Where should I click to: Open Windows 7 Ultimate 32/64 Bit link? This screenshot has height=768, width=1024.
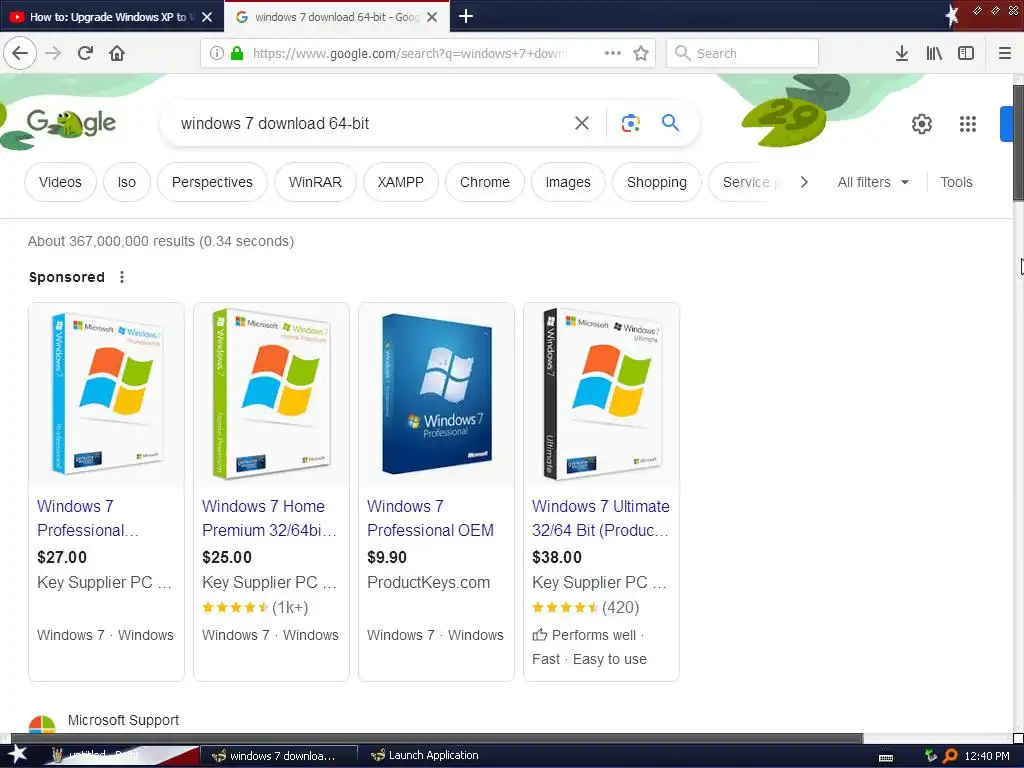click(x=600, y=518)
